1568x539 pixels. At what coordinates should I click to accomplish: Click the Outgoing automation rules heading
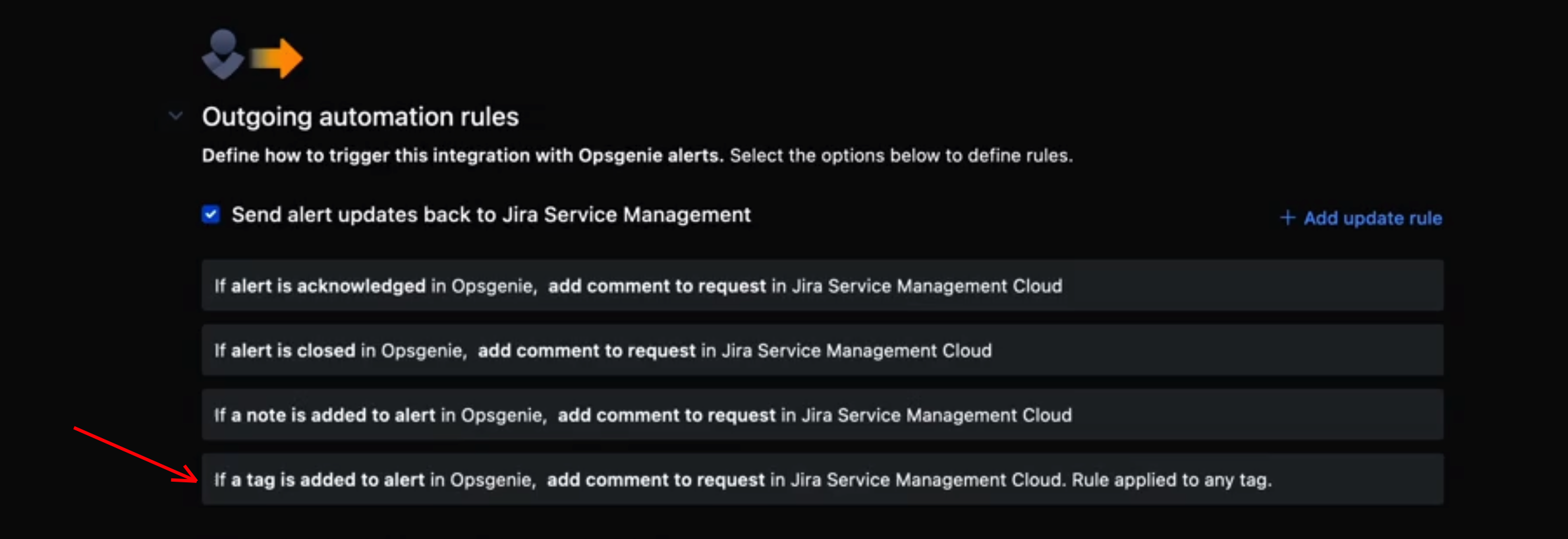(360, 117)
